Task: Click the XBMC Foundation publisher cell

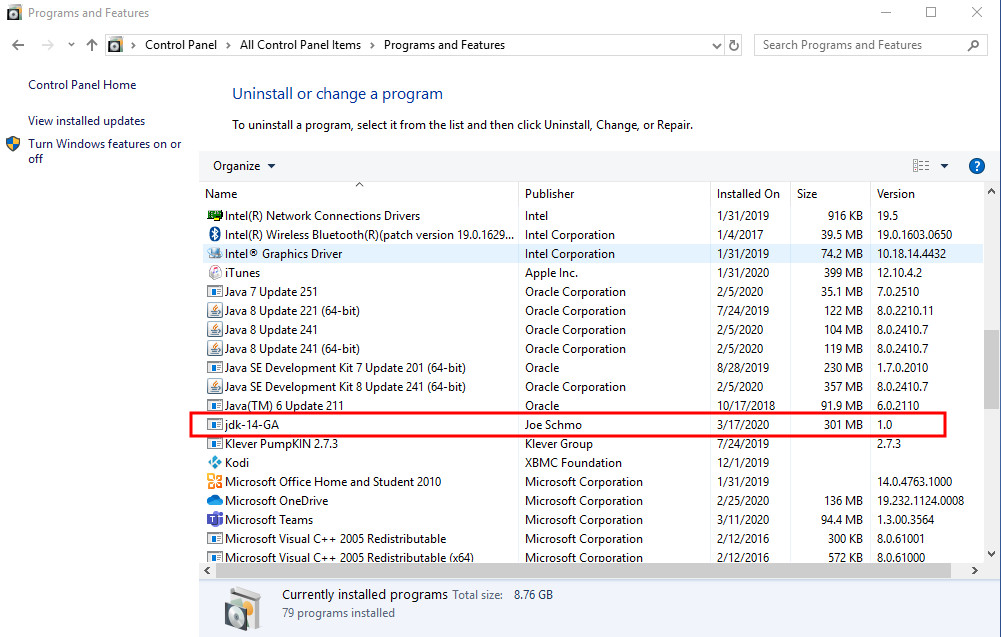Action: (573, 463)
